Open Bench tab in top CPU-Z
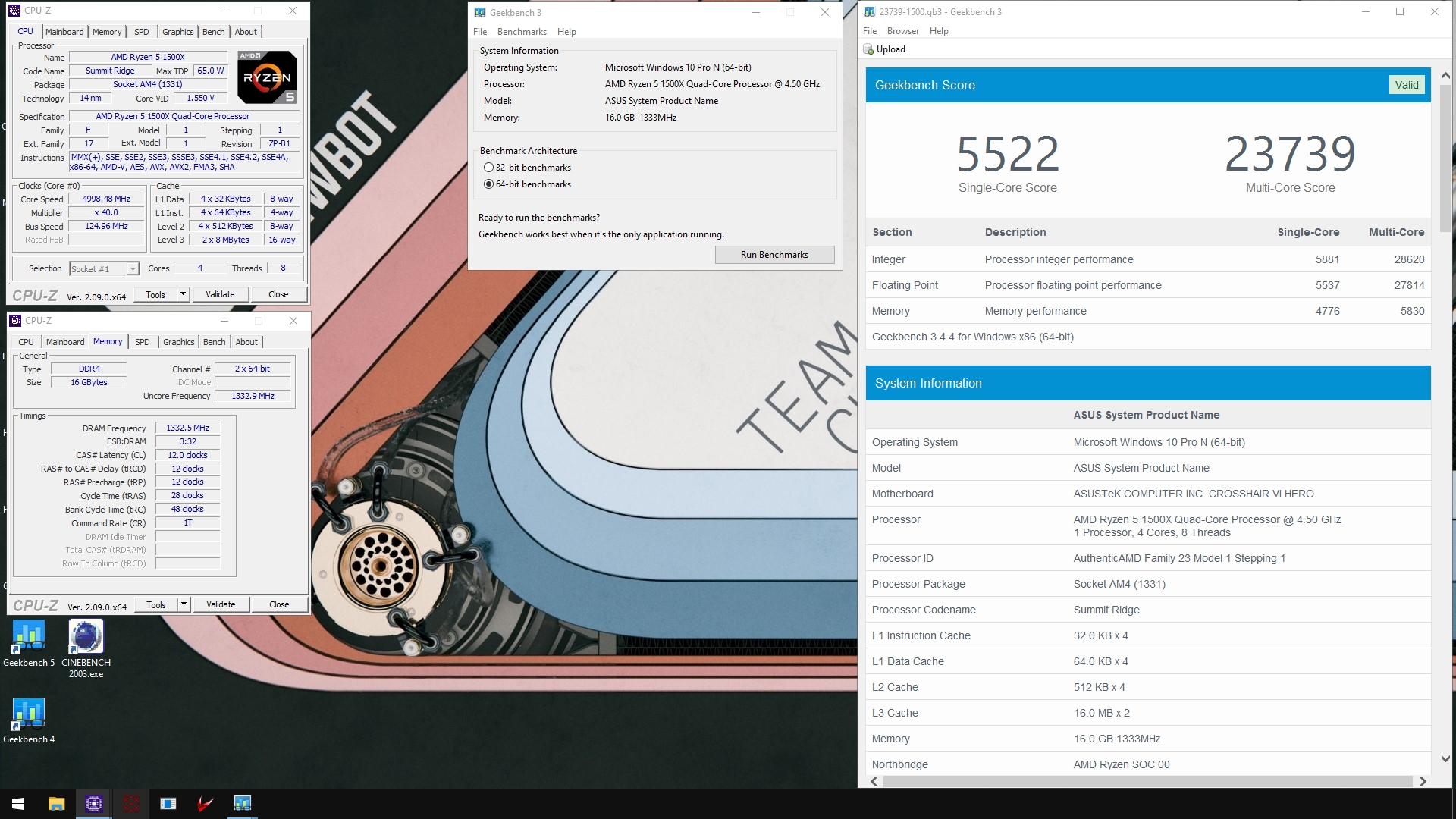This screenshot has height=819, width=1456. click(214, 32)
